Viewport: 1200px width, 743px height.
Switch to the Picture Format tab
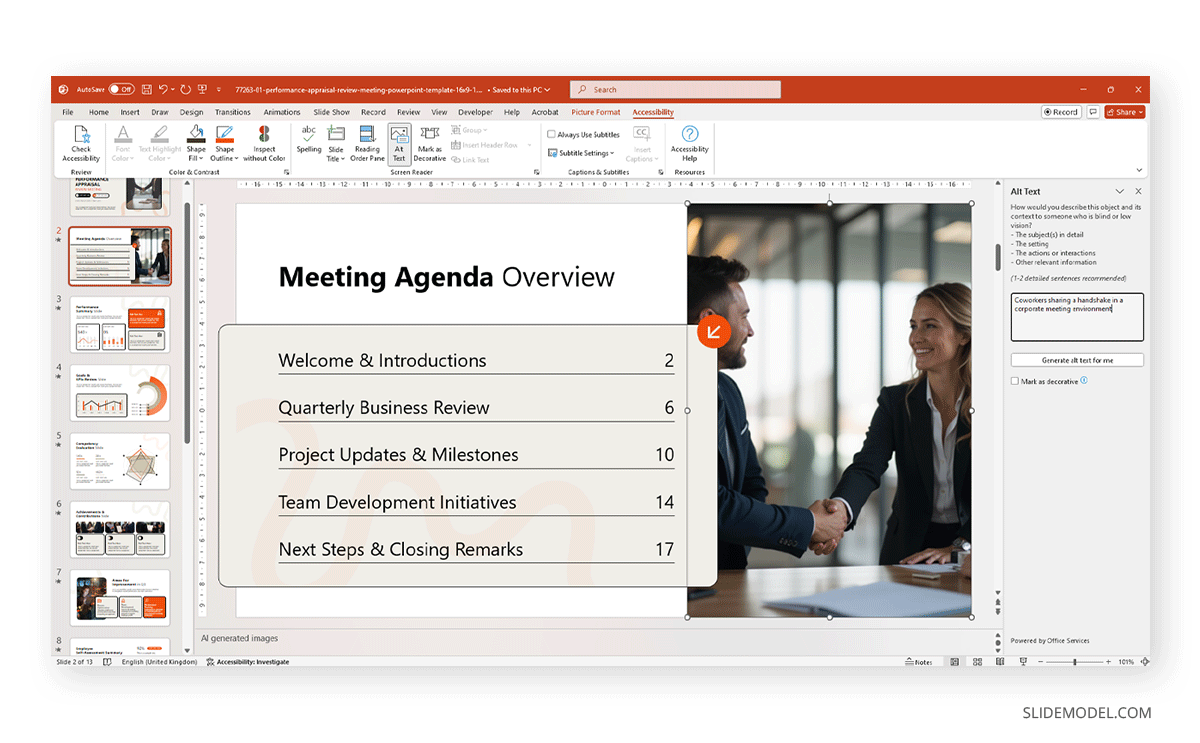tap(595, 112)
